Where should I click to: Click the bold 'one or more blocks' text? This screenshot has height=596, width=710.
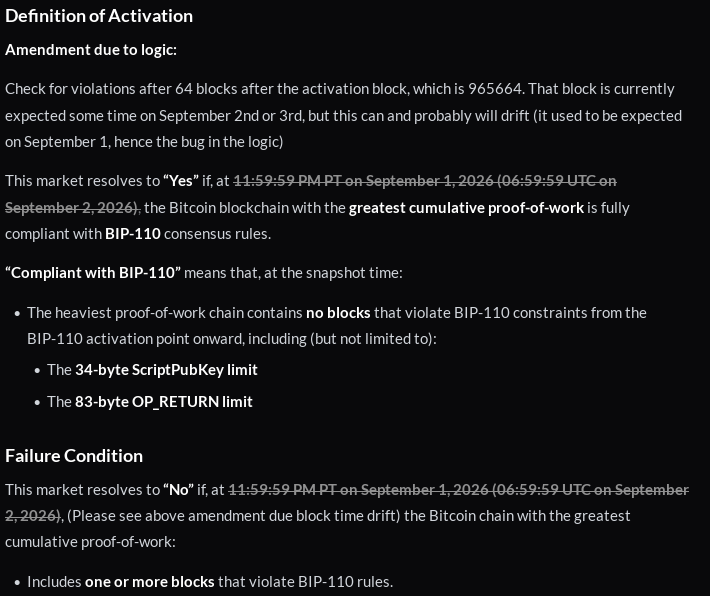(149, 582)
